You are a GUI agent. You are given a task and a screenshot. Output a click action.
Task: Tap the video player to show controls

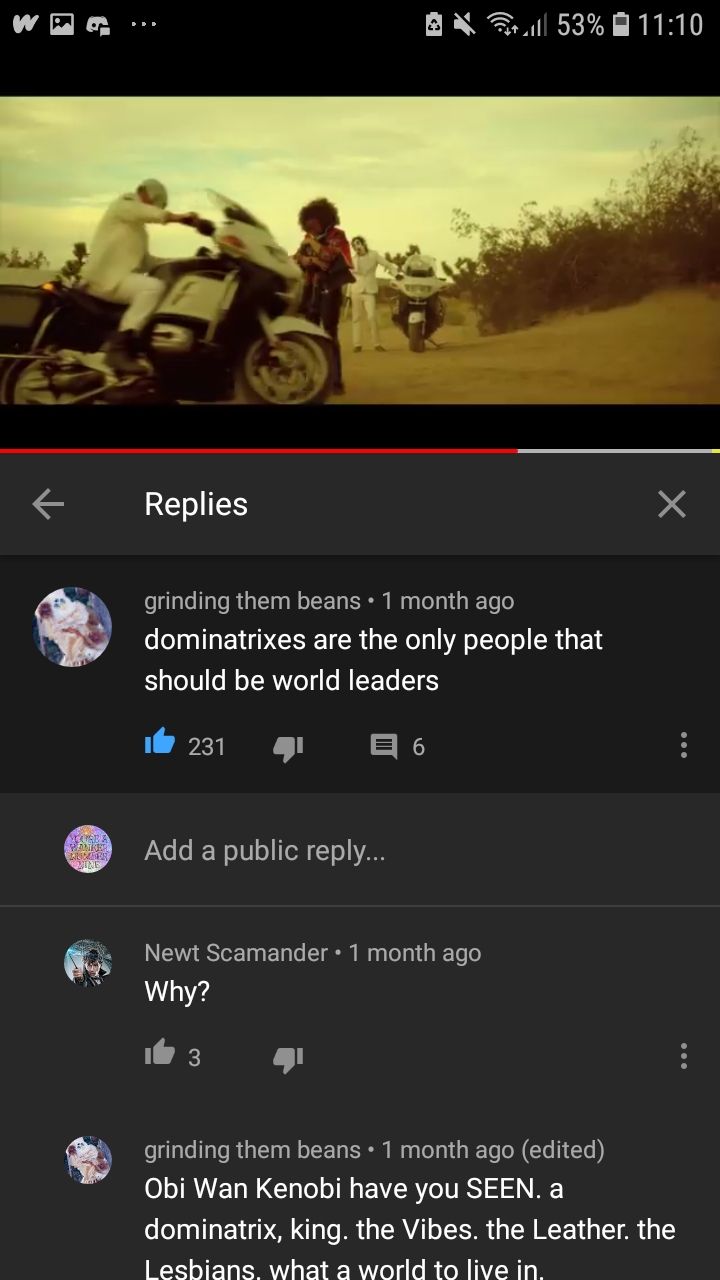(360, 250)
